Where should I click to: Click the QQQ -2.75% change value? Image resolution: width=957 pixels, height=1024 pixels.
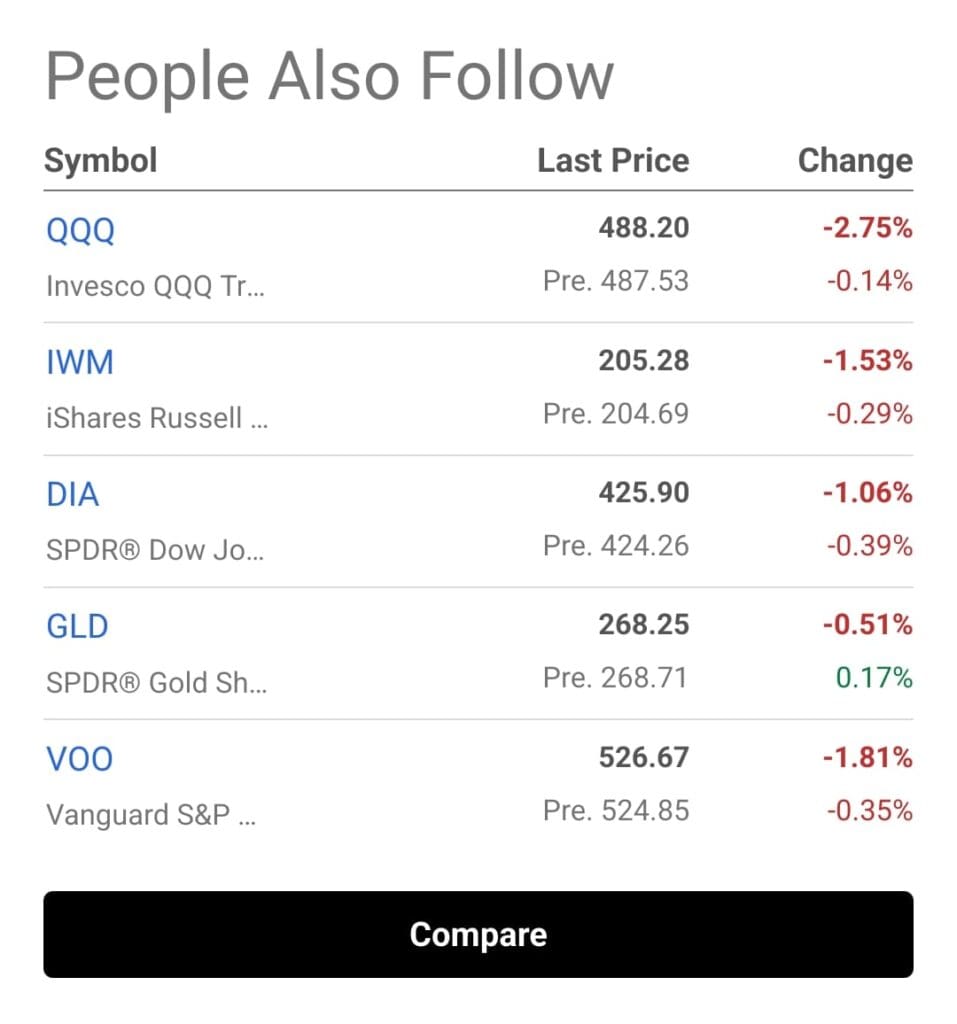(868, 228)
